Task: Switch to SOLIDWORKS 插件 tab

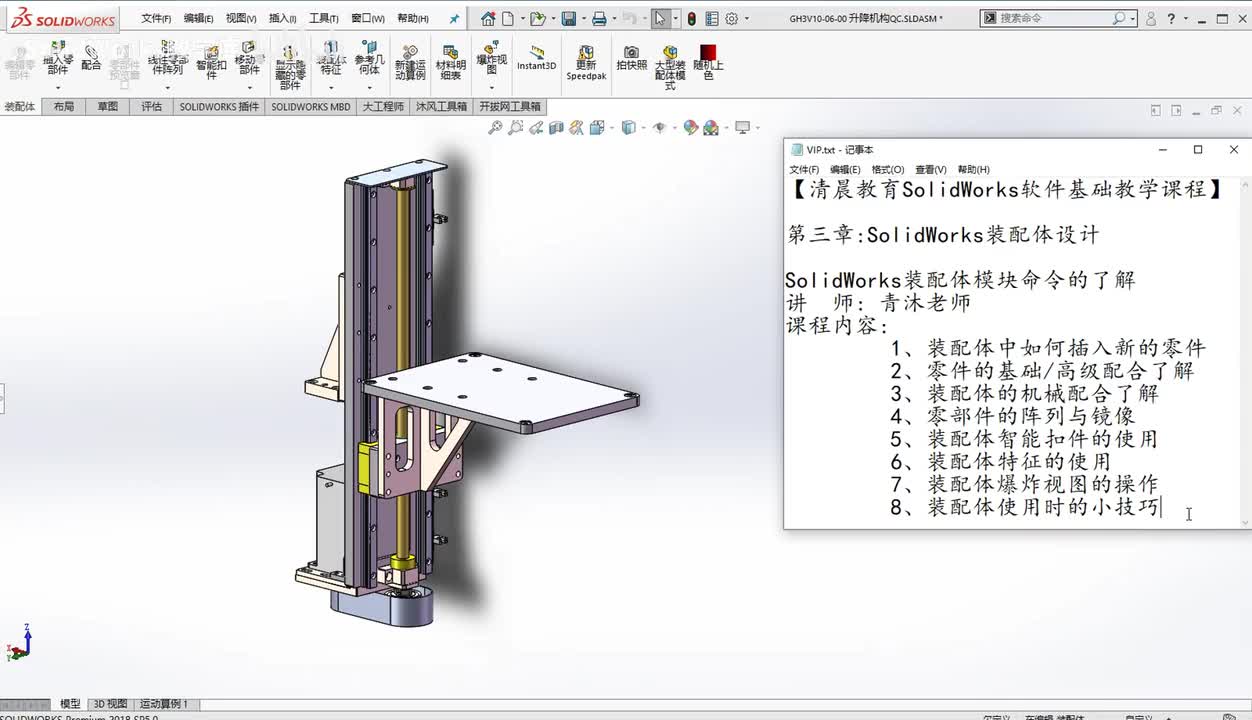Action: [x=219, y=106]
